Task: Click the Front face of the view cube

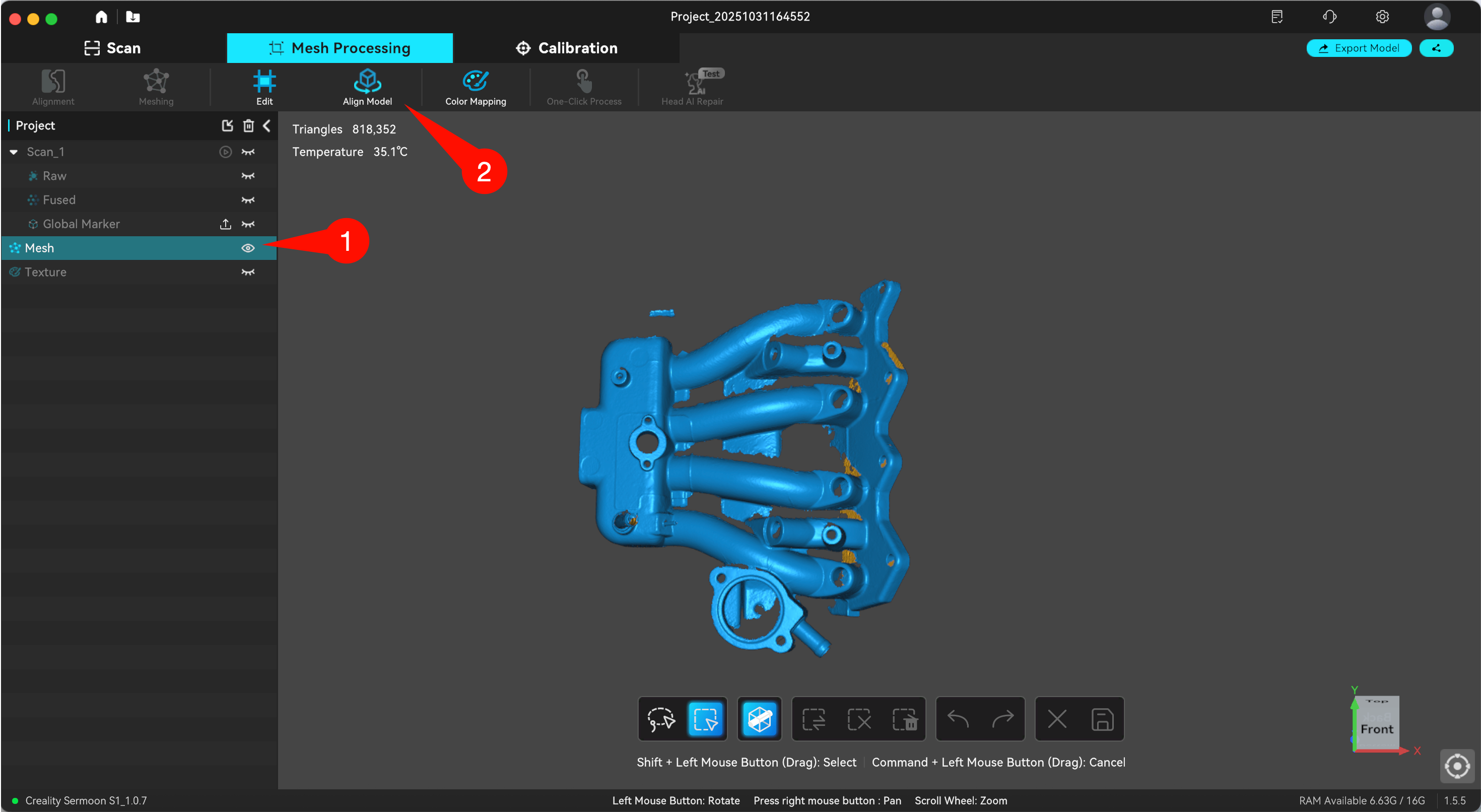Action: tap(1378, 728)
